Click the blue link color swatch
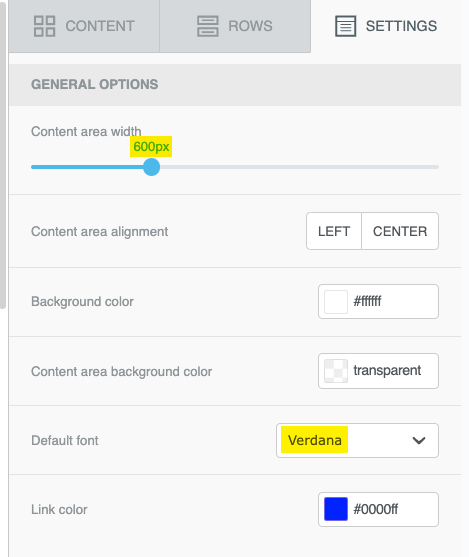This screenshot has width=469, height=557. click(336, 509)
